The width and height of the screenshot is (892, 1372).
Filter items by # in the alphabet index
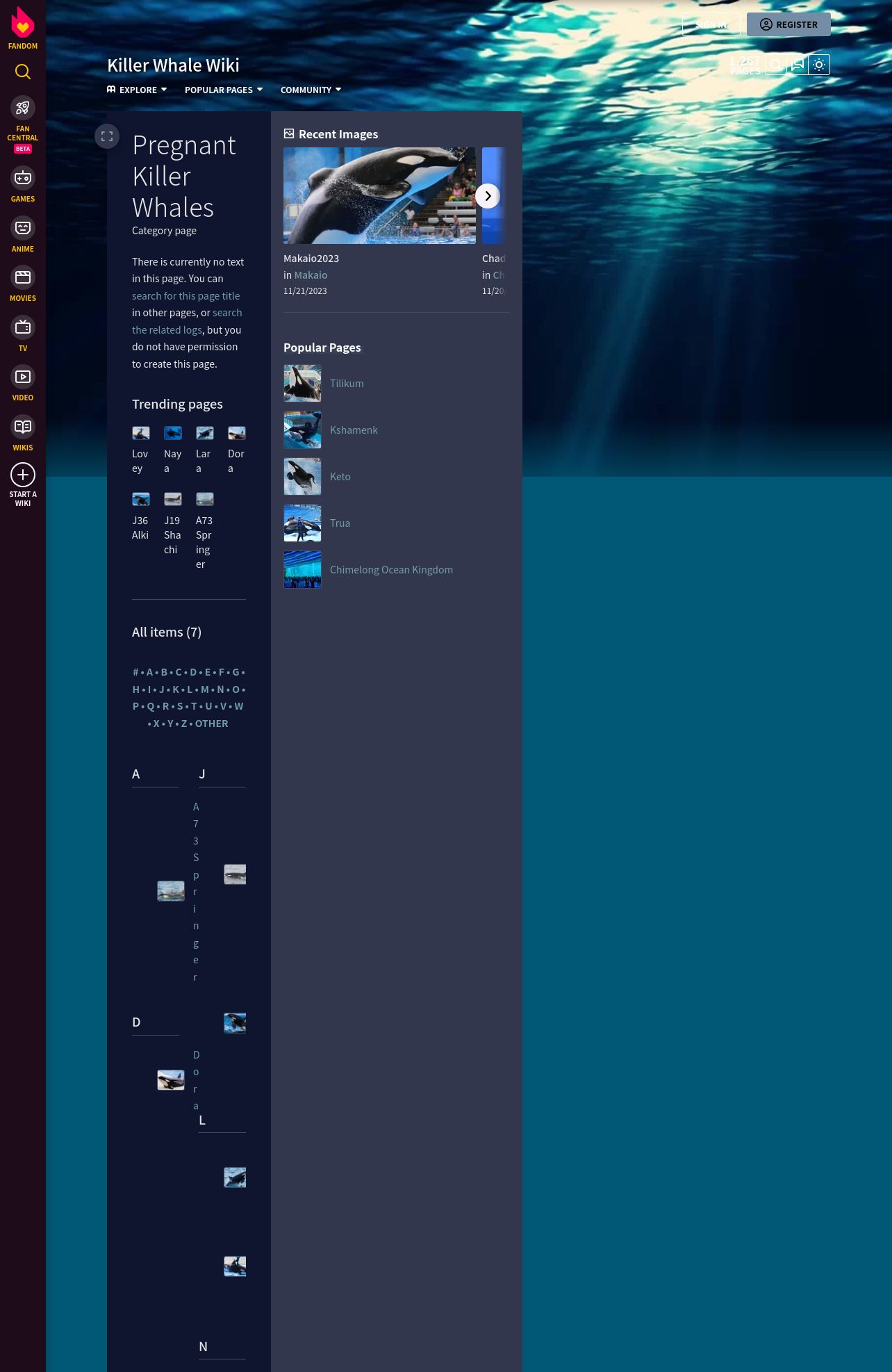point(135,672)
